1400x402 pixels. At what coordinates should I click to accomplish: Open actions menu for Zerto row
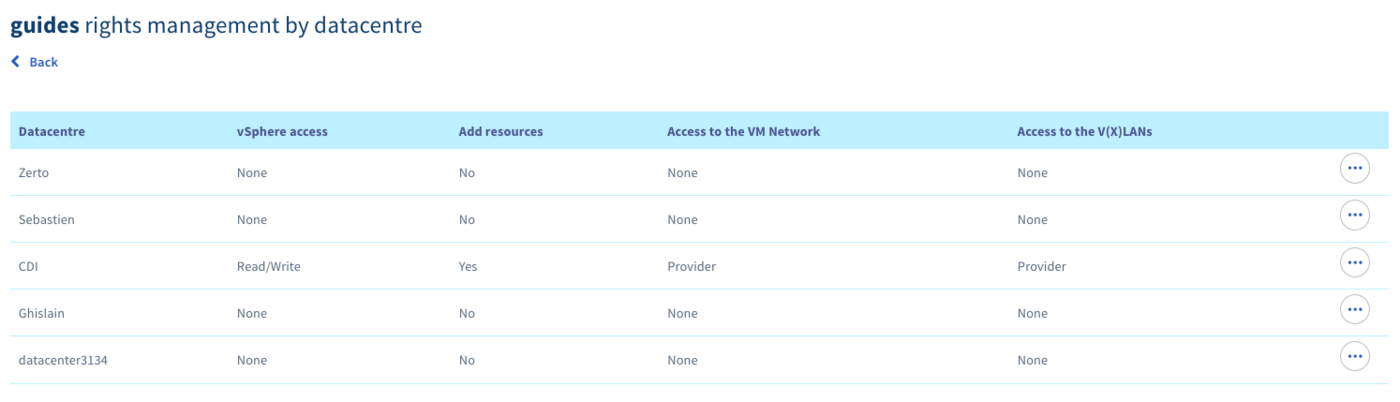1354,169
